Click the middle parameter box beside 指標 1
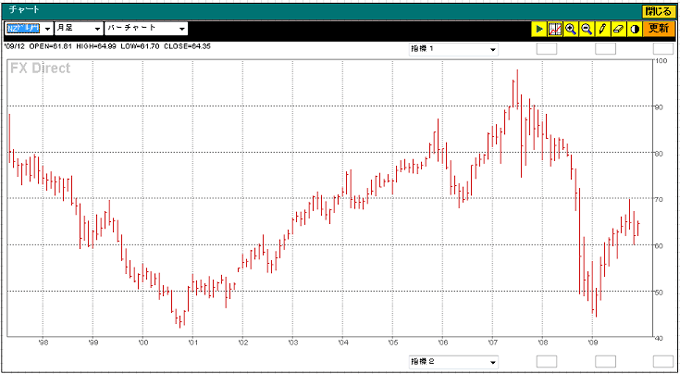 coord(605,49)
